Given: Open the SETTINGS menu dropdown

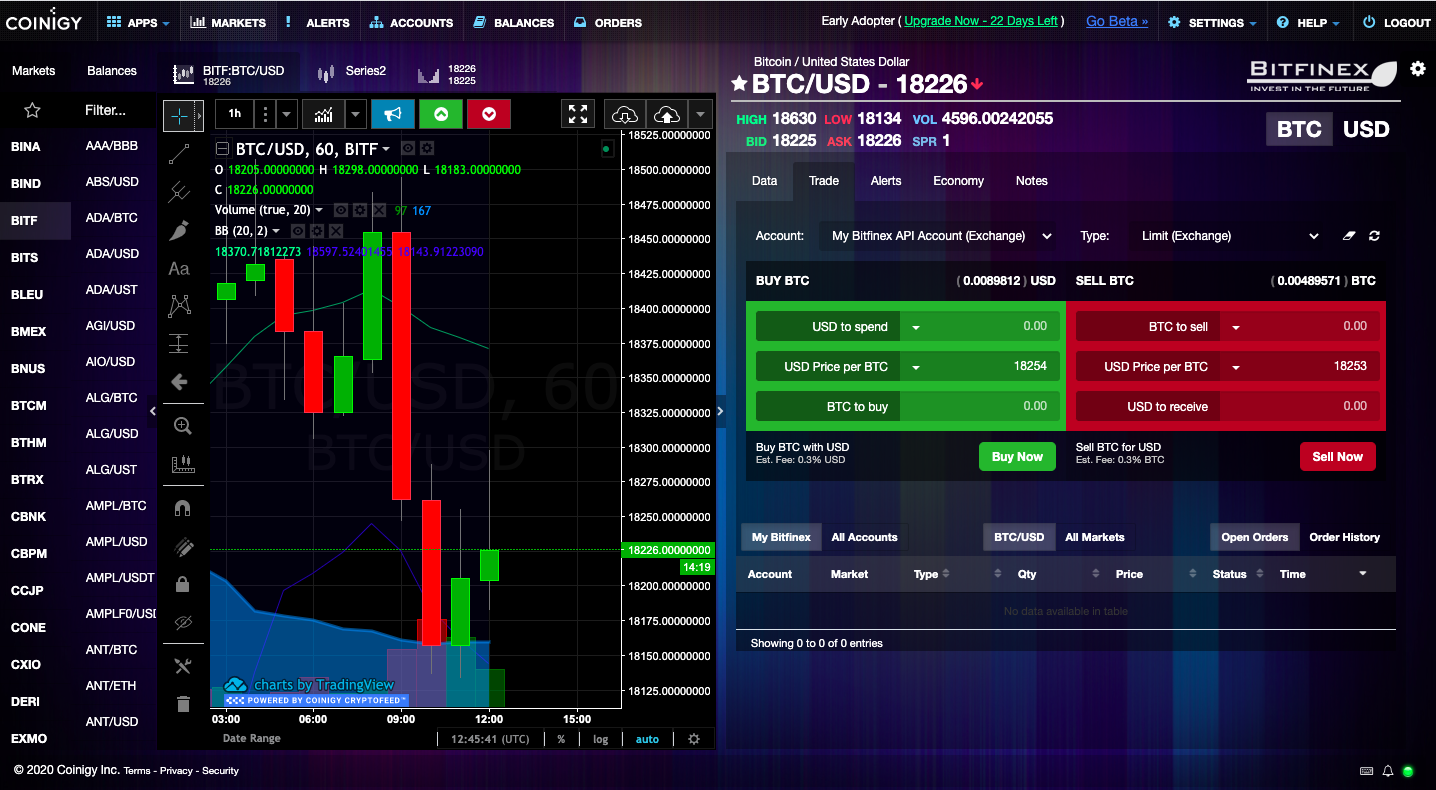Looking at the screenshot, I should pos(1213,22).
